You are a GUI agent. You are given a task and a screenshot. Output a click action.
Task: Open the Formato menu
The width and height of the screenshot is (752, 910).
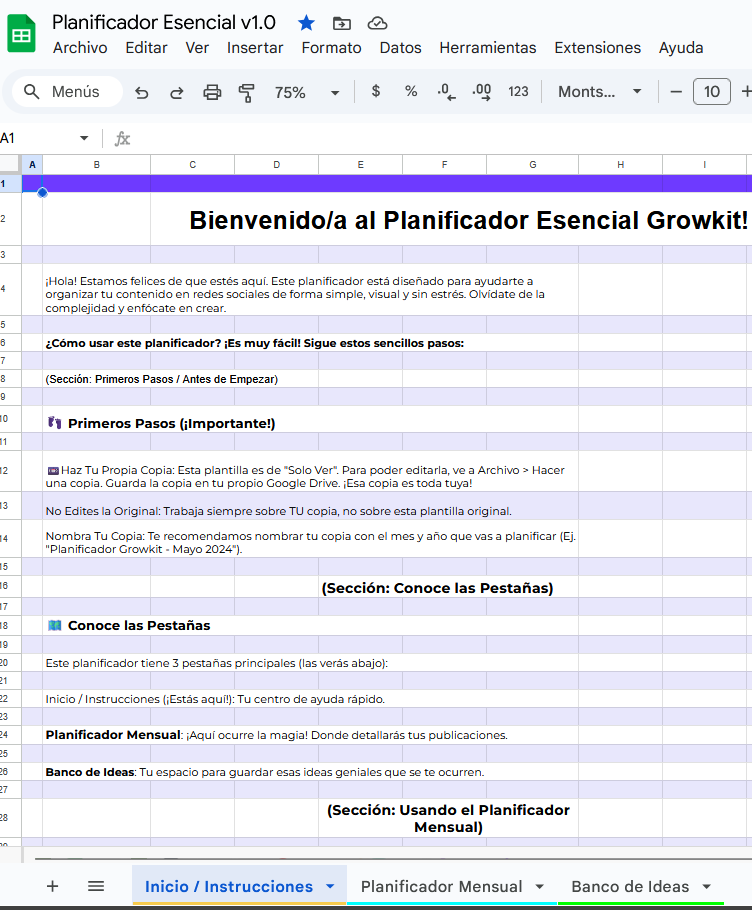click(x=331, y=48)
